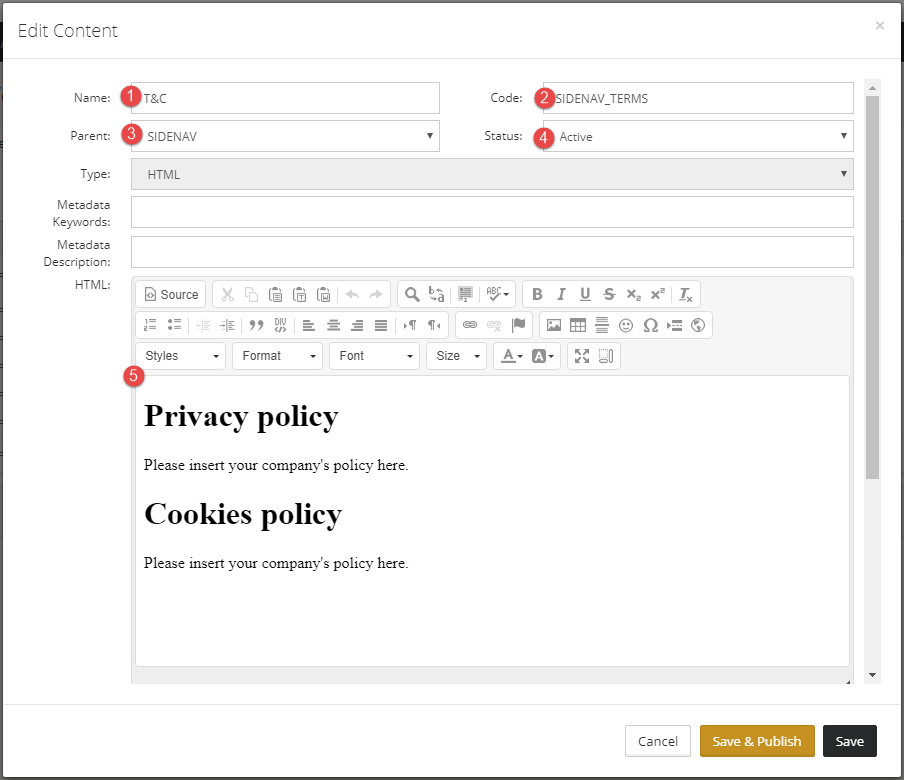Open the Styles dropdown menu
Viewport: 904px width, 780px height.
click(x=180, y=356)
